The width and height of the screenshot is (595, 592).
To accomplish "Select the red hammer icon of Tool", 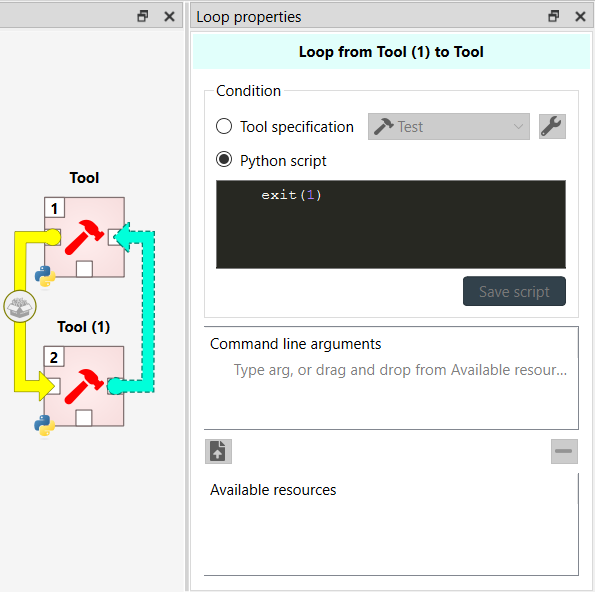I will pos(84,237).
